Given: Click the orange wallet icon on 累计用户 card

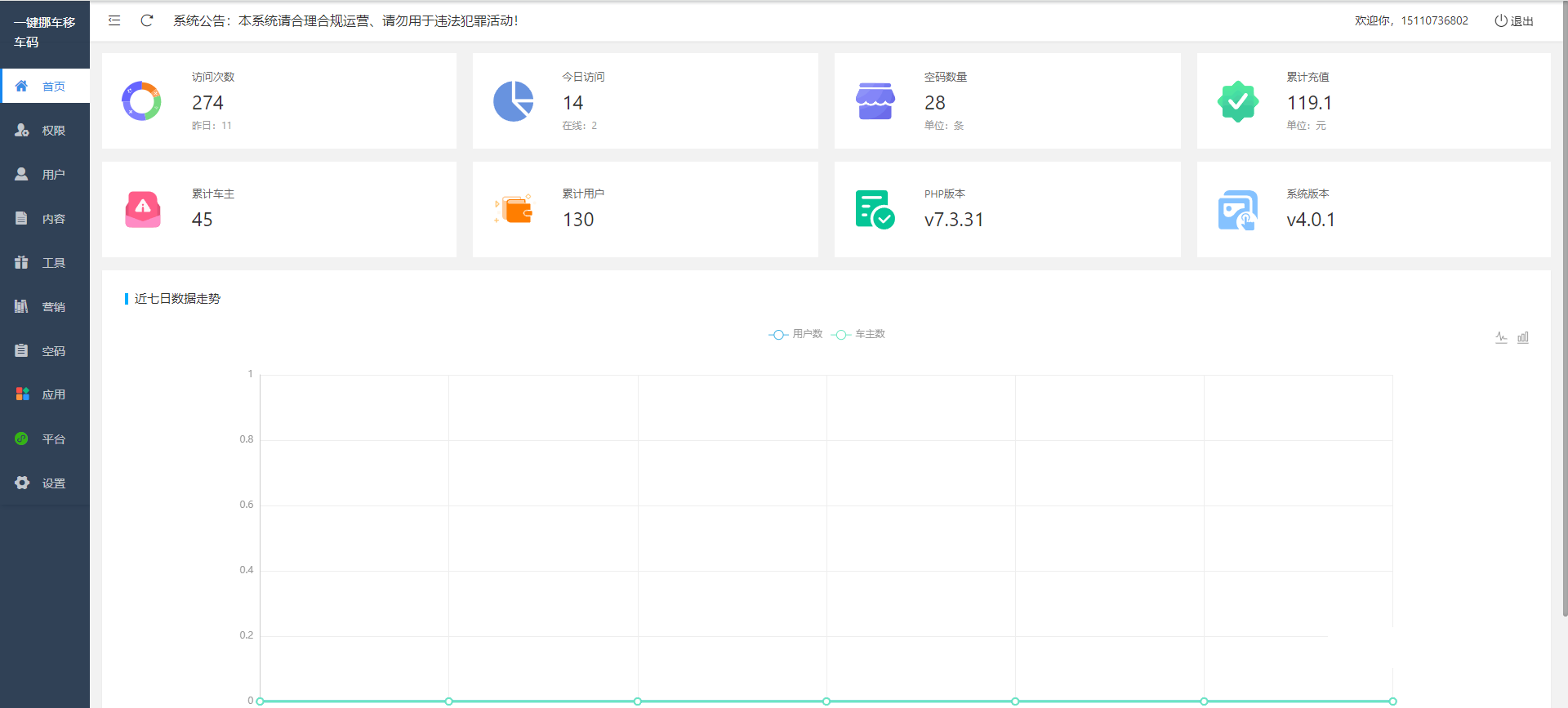Looking at the screenshot, I should coord(514,209).
